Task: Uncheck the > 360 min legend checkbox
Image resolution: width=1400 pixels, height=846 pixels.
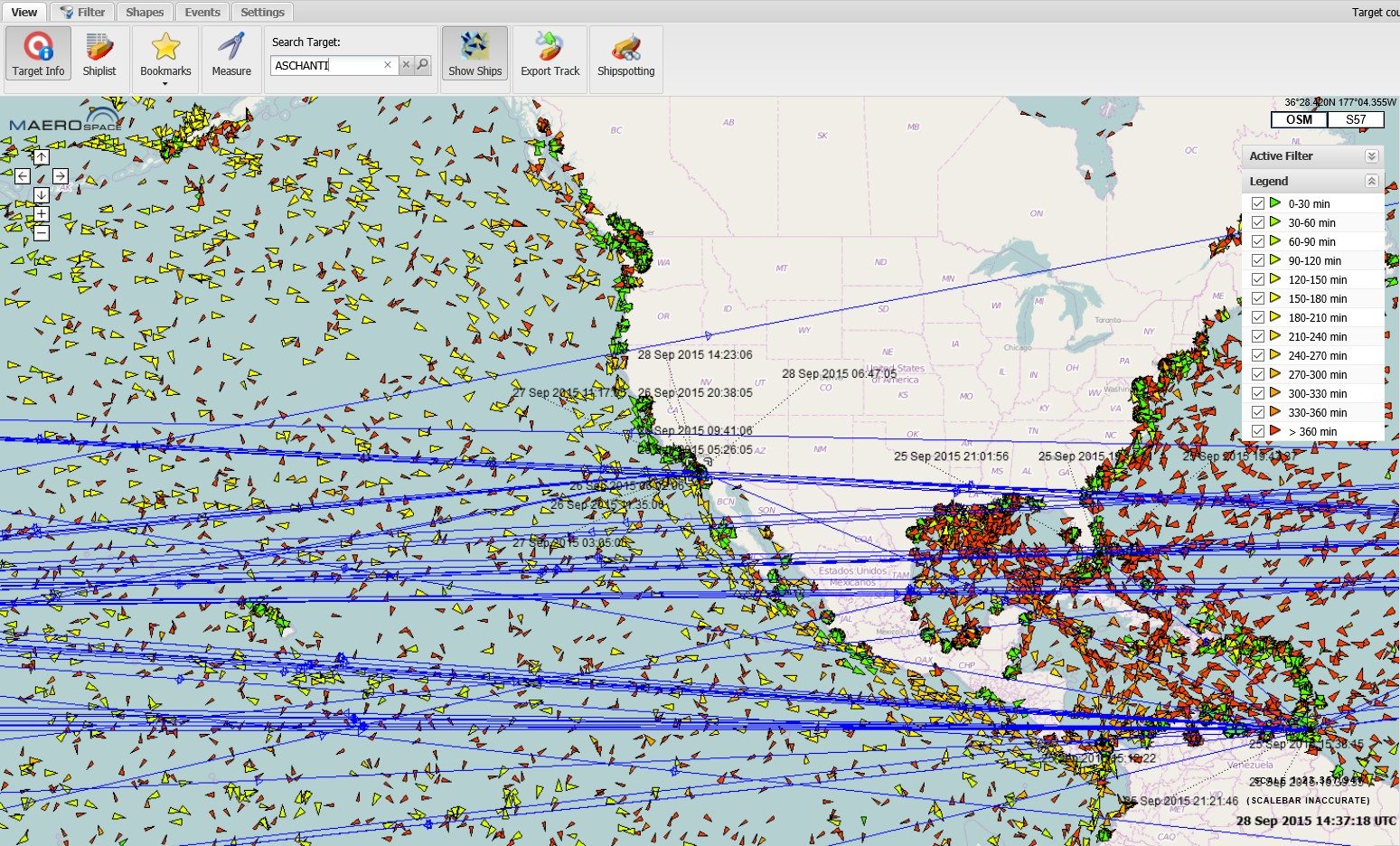Action: (x=1257, y=431)
